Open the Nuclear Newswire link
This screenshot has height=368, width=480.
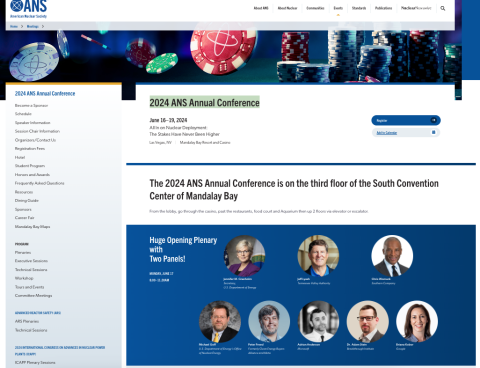416,8
